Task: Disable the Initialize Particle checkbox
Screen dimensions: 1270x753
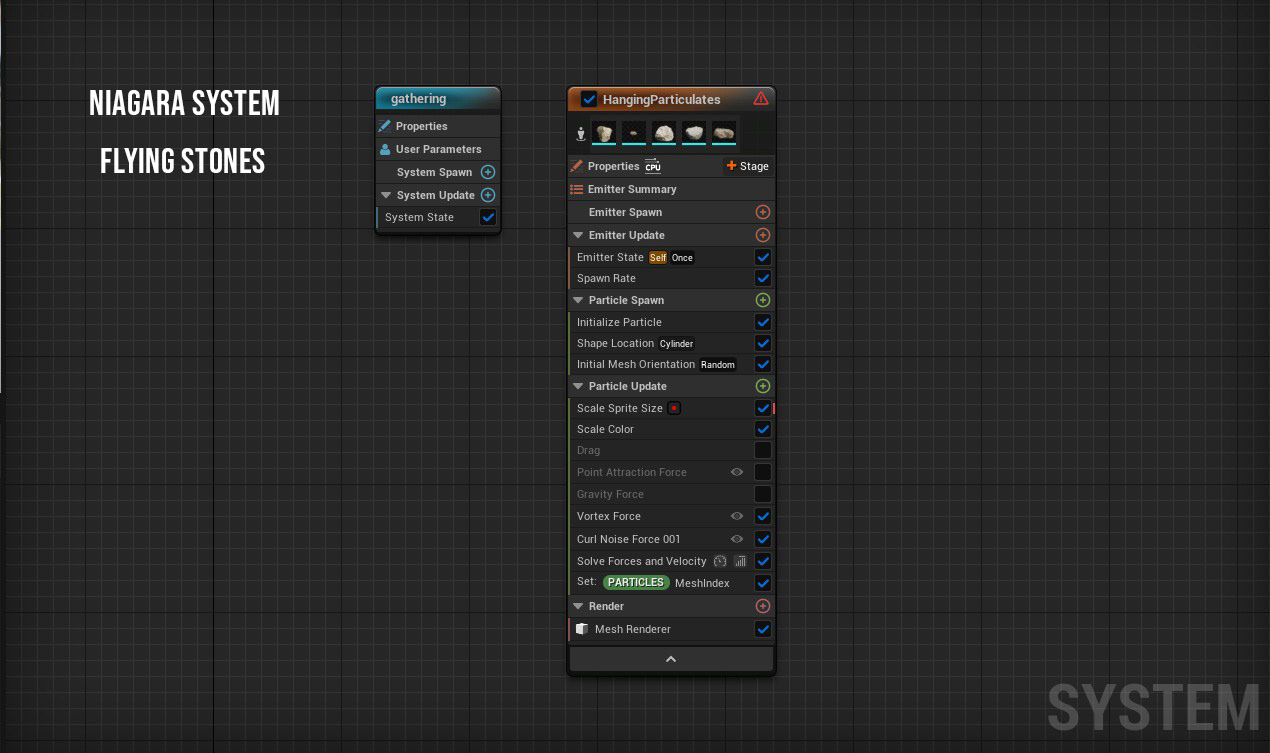Action: pos(763,322)
